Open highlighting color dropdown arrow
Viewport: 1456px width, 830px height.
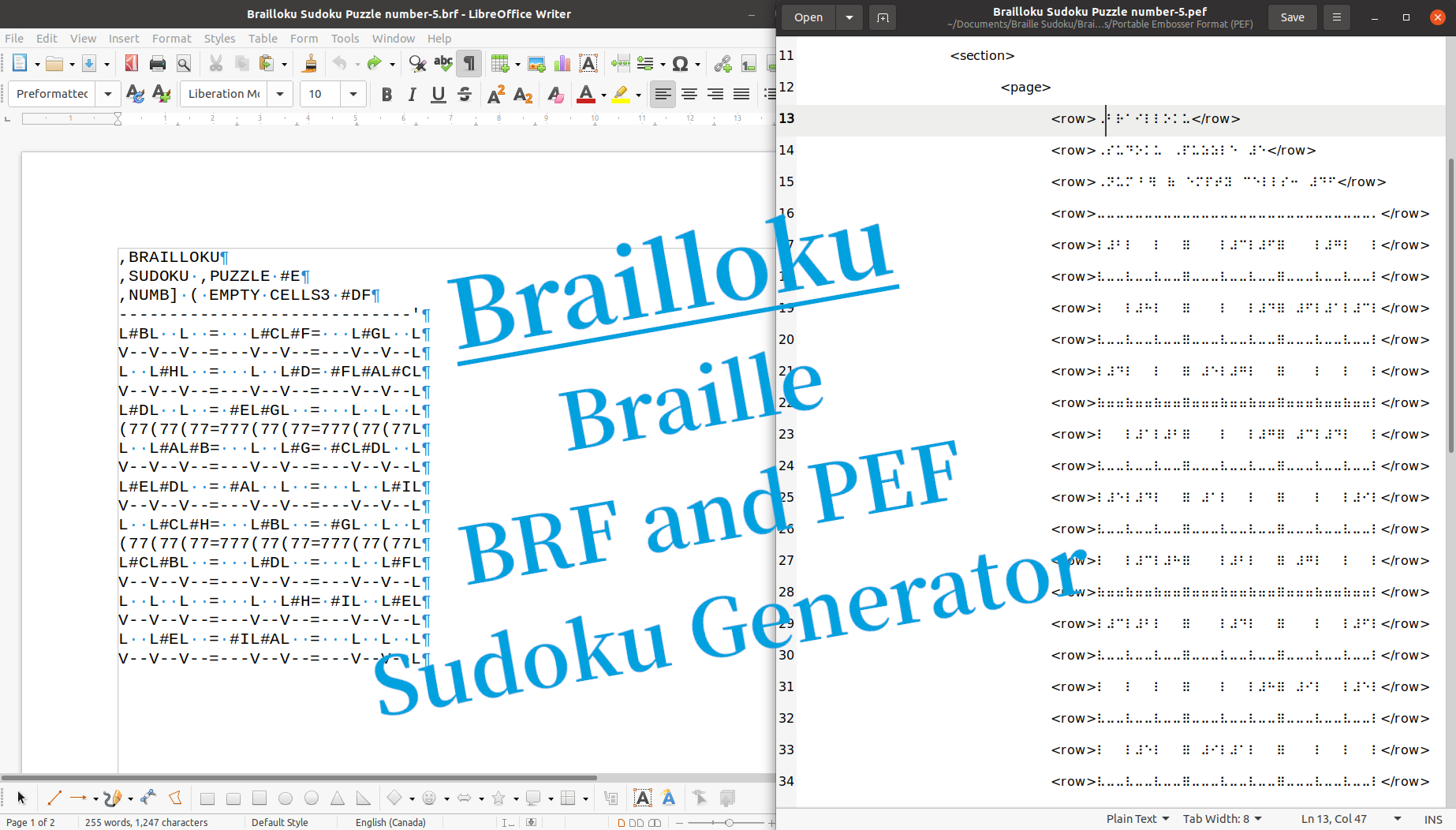pos(638,95)
